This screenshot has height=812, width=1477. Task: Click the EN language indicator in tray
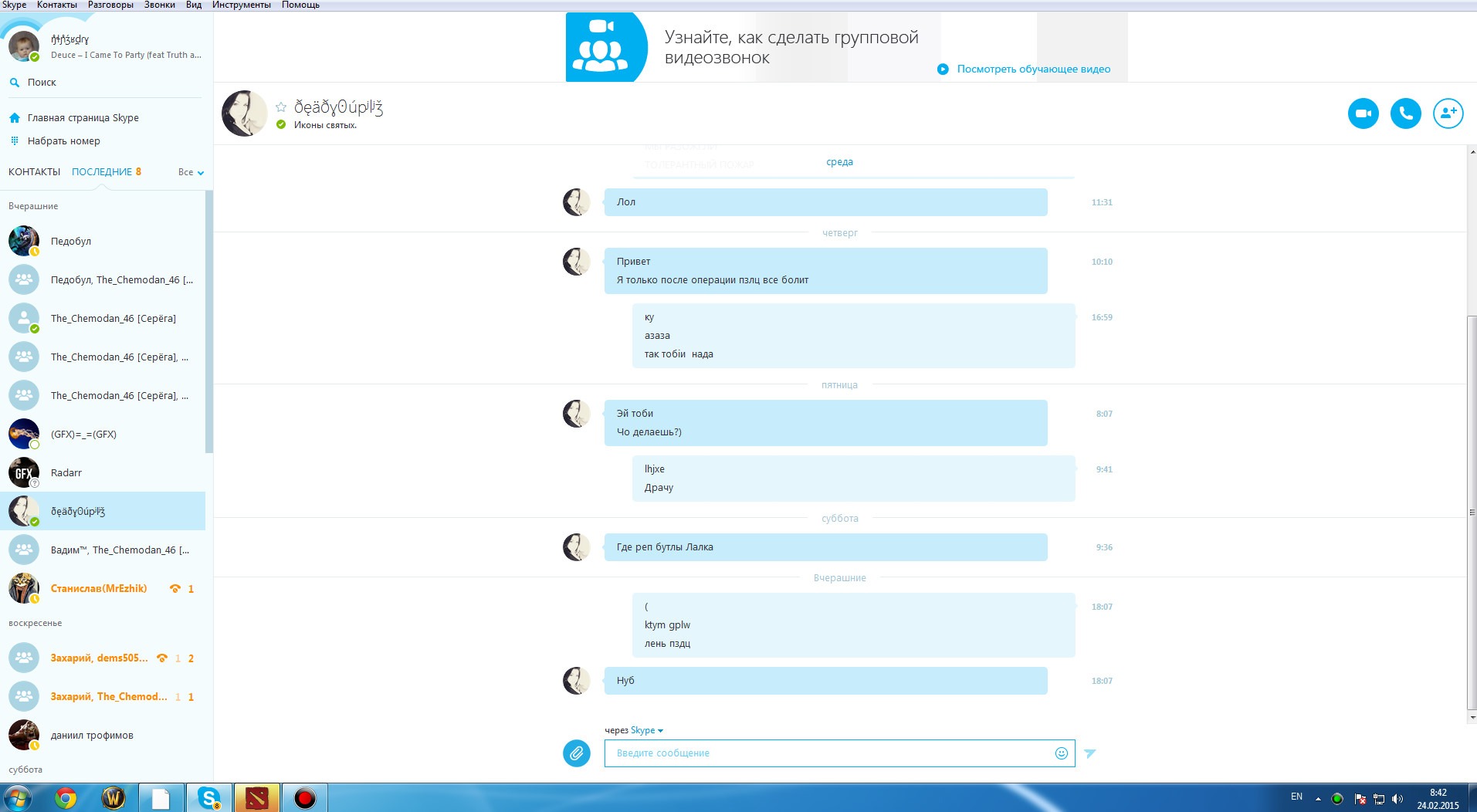click(1296, 797)
